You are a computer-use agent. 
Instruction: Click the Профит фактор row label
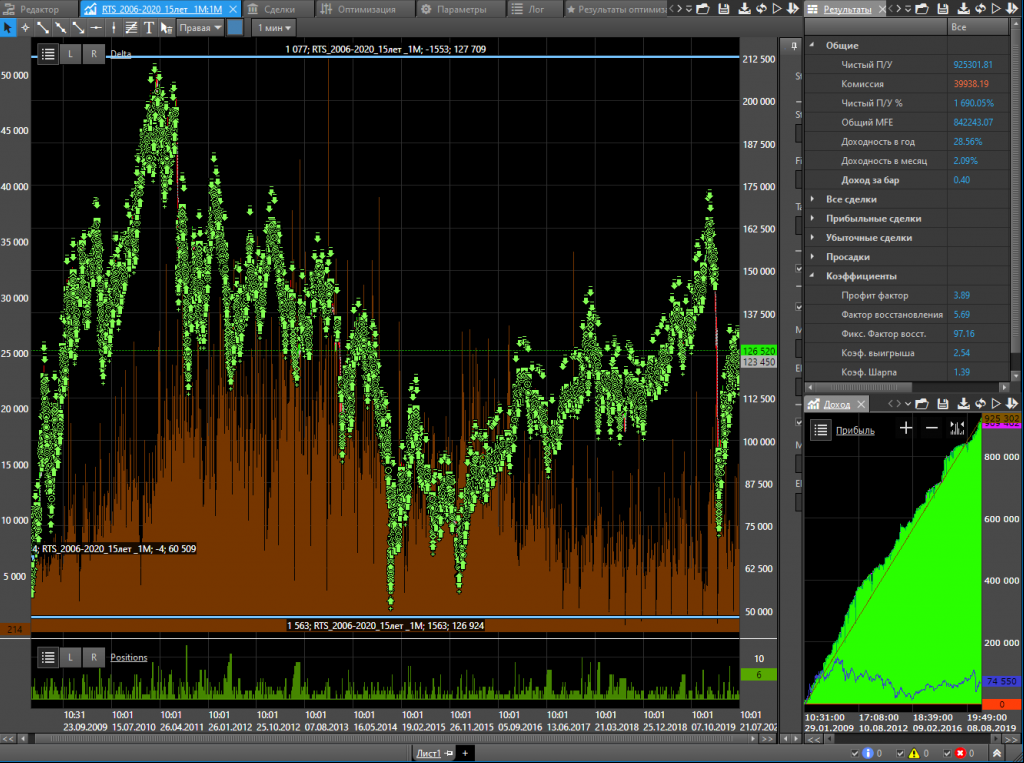874,295
